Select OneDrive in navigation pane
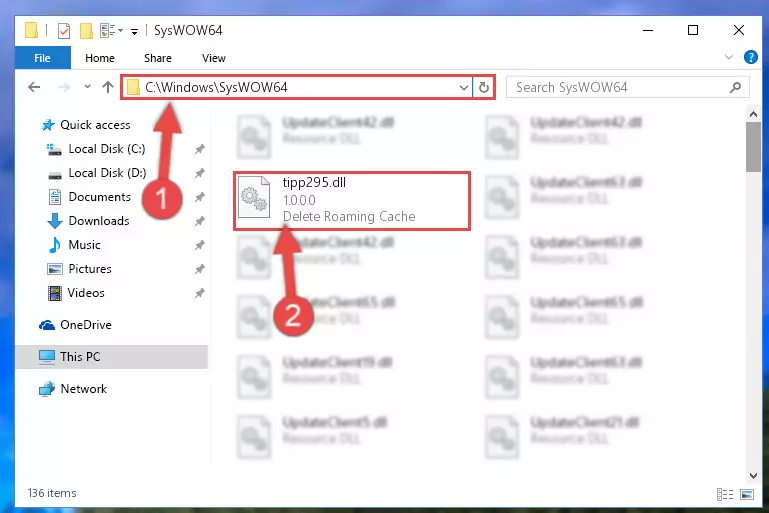This screenshot has height=513, width=769. (x=85, y=325)
